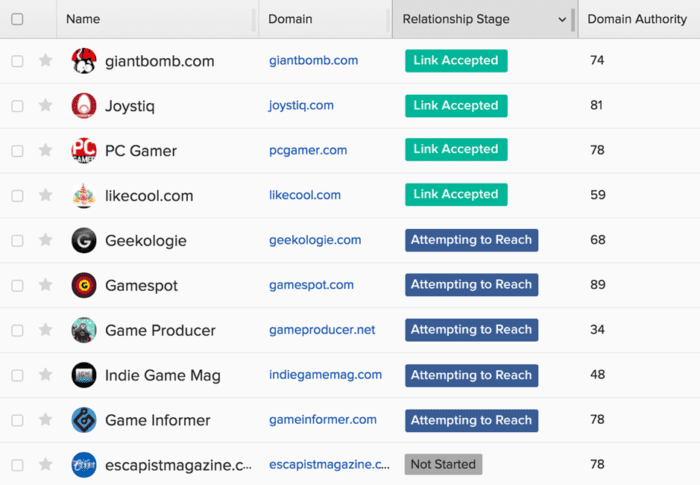
Task: Open Link Accepted stage for giantbomb.com
Action: [x=456, y=61]
